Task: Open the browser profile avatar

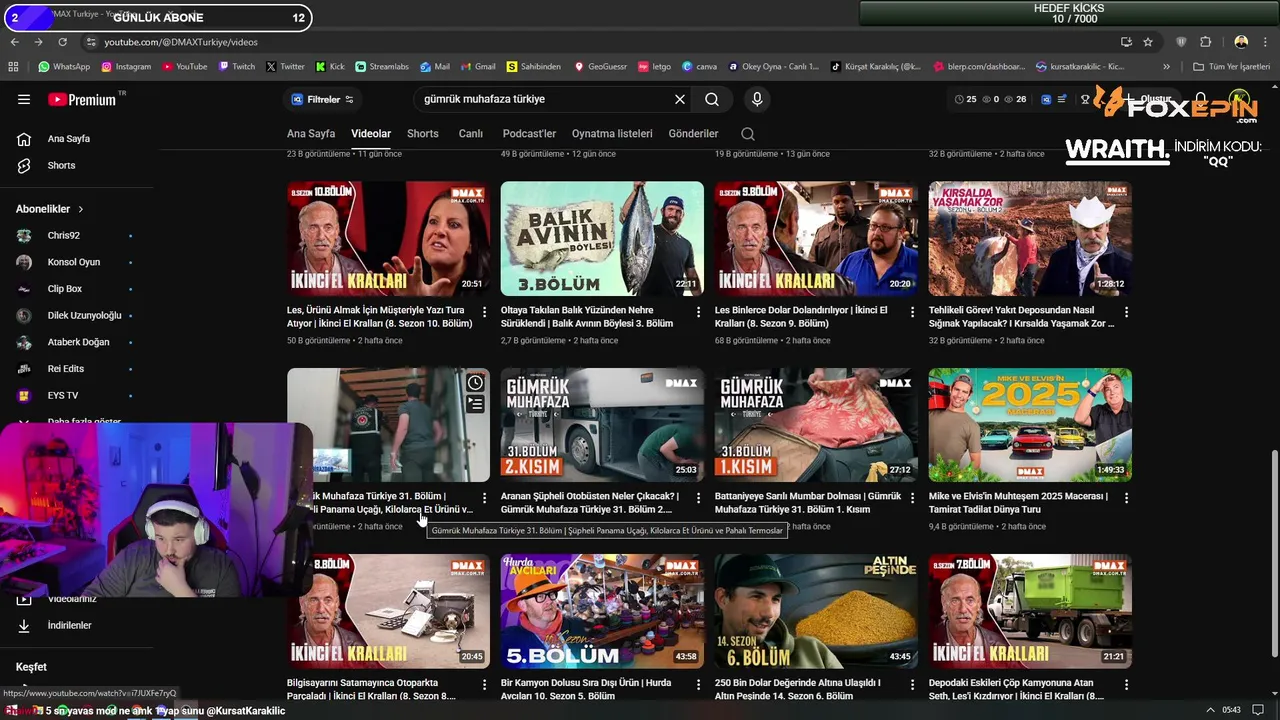Action: (1241, 42)
